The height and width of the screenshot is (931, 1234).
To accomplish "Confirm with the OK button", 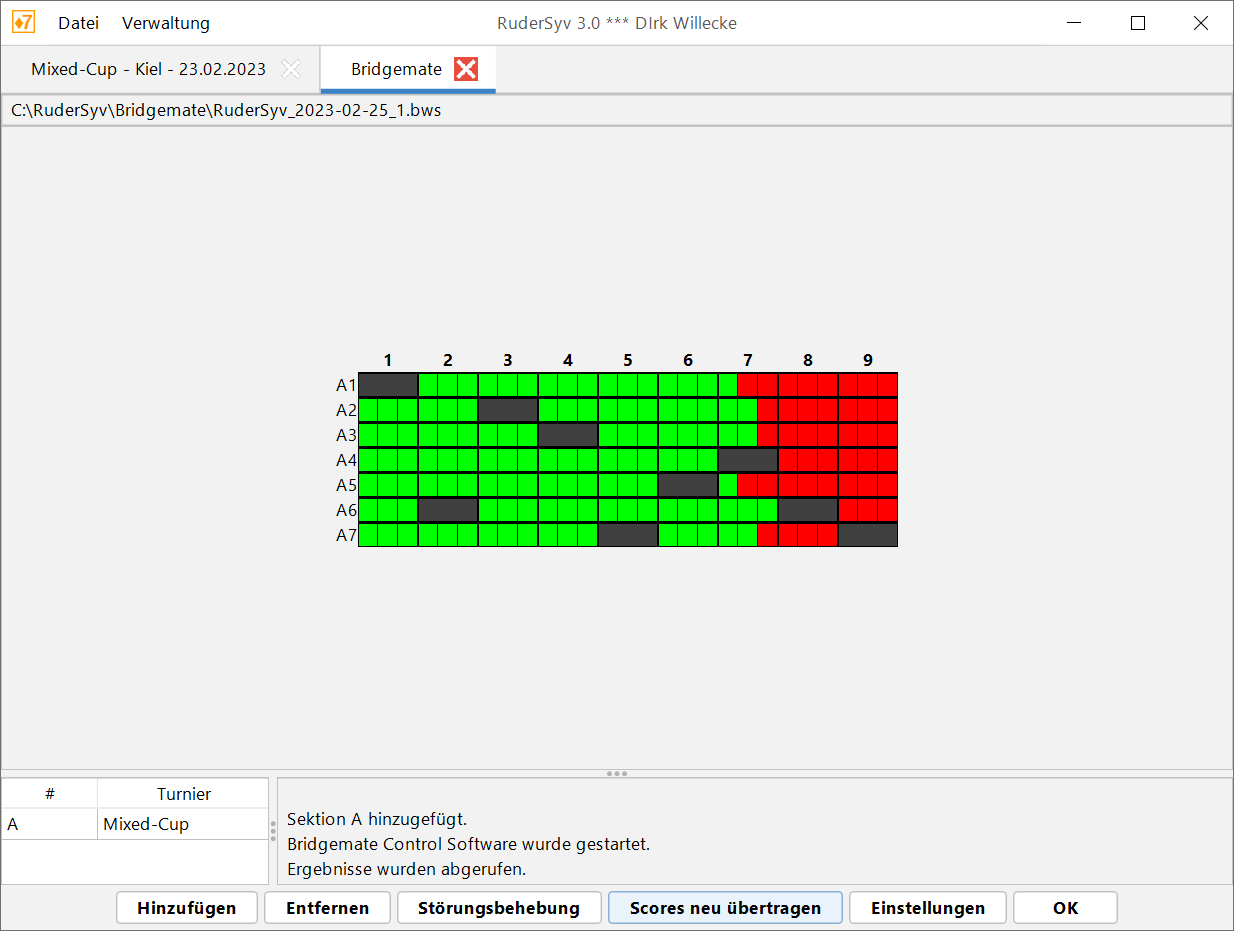I will click(1065, 908).
